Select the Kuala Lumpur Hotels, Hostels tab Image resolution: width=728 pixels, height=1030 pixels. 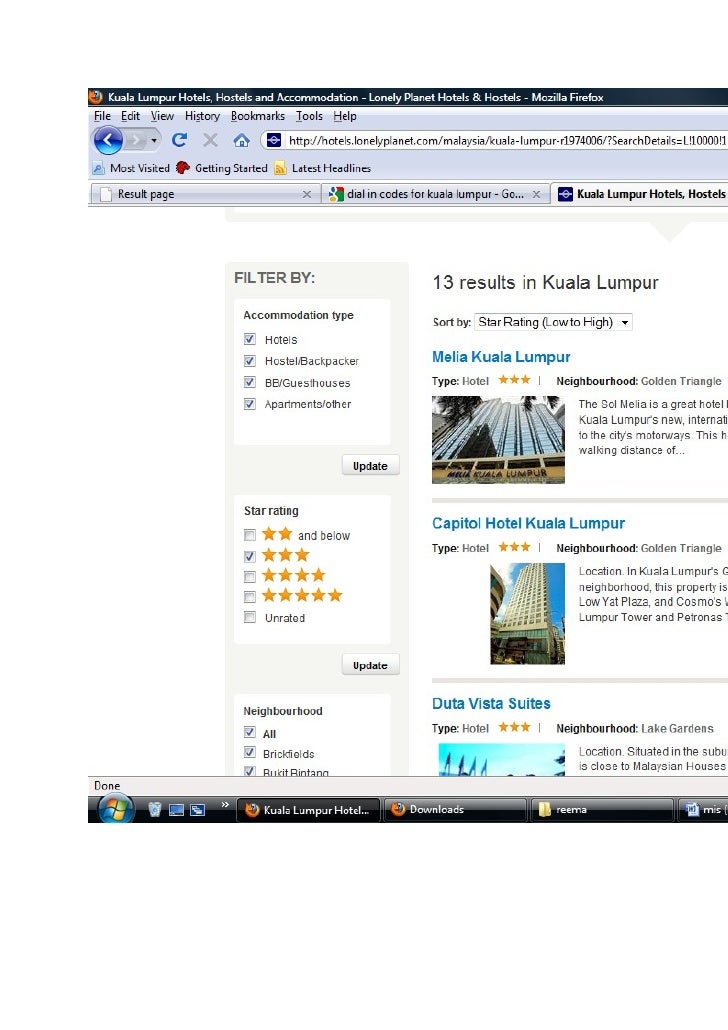[x=641, y=194]
